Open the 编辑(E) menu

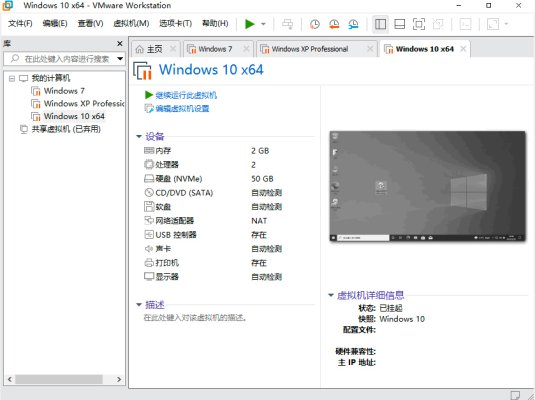pyautogui.click(x=55, y=23)
